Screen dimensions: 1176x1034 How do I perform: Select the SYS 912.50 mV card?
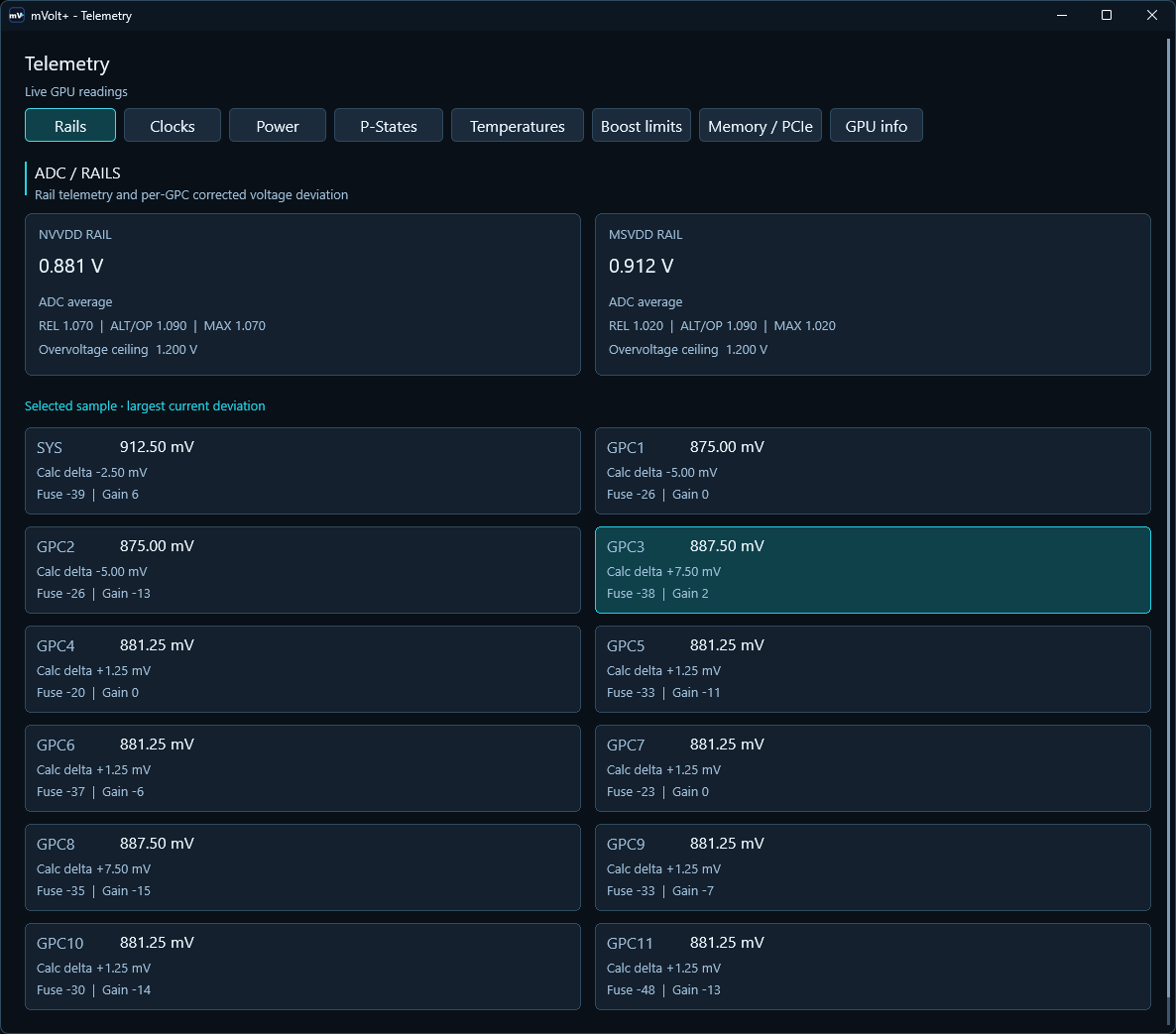point(303,471)
